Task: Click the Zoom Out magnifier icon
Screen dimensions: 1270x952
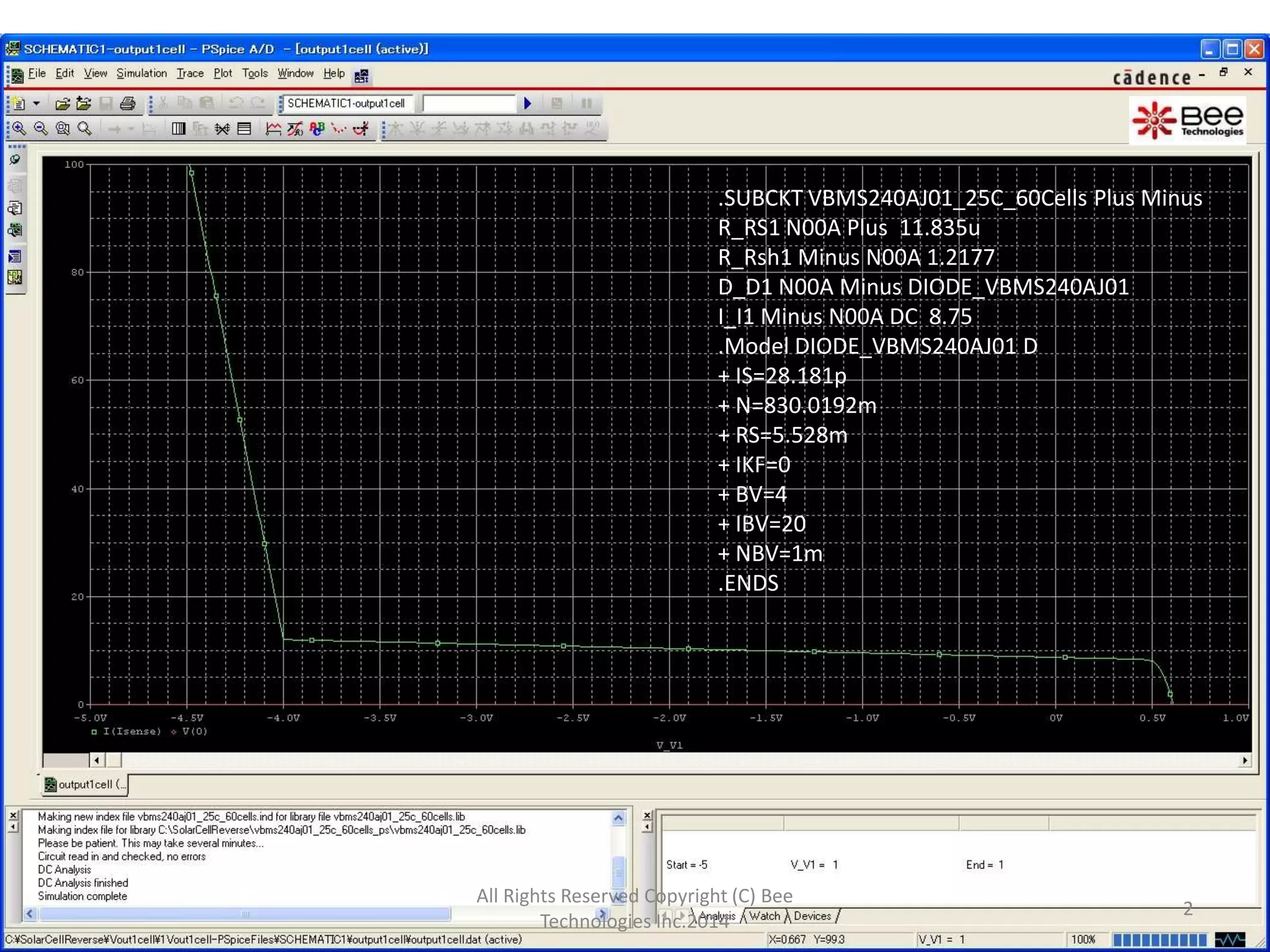Action: pyautogui.click(x=41, y=128)
